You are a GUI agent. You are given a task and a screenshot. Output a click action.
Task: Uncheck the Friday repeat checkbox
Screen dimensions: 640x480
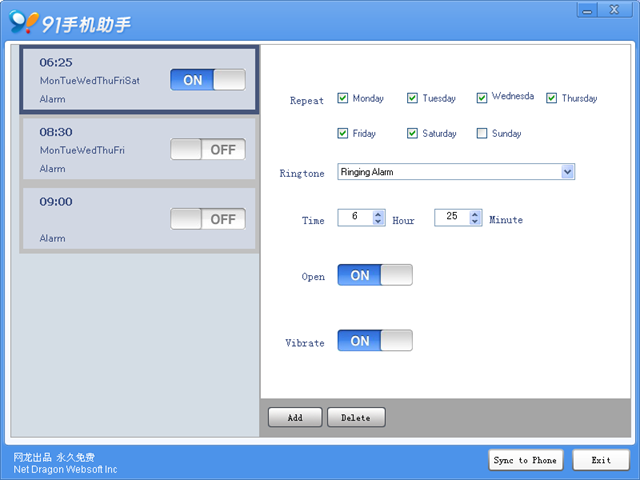point(342,133)
